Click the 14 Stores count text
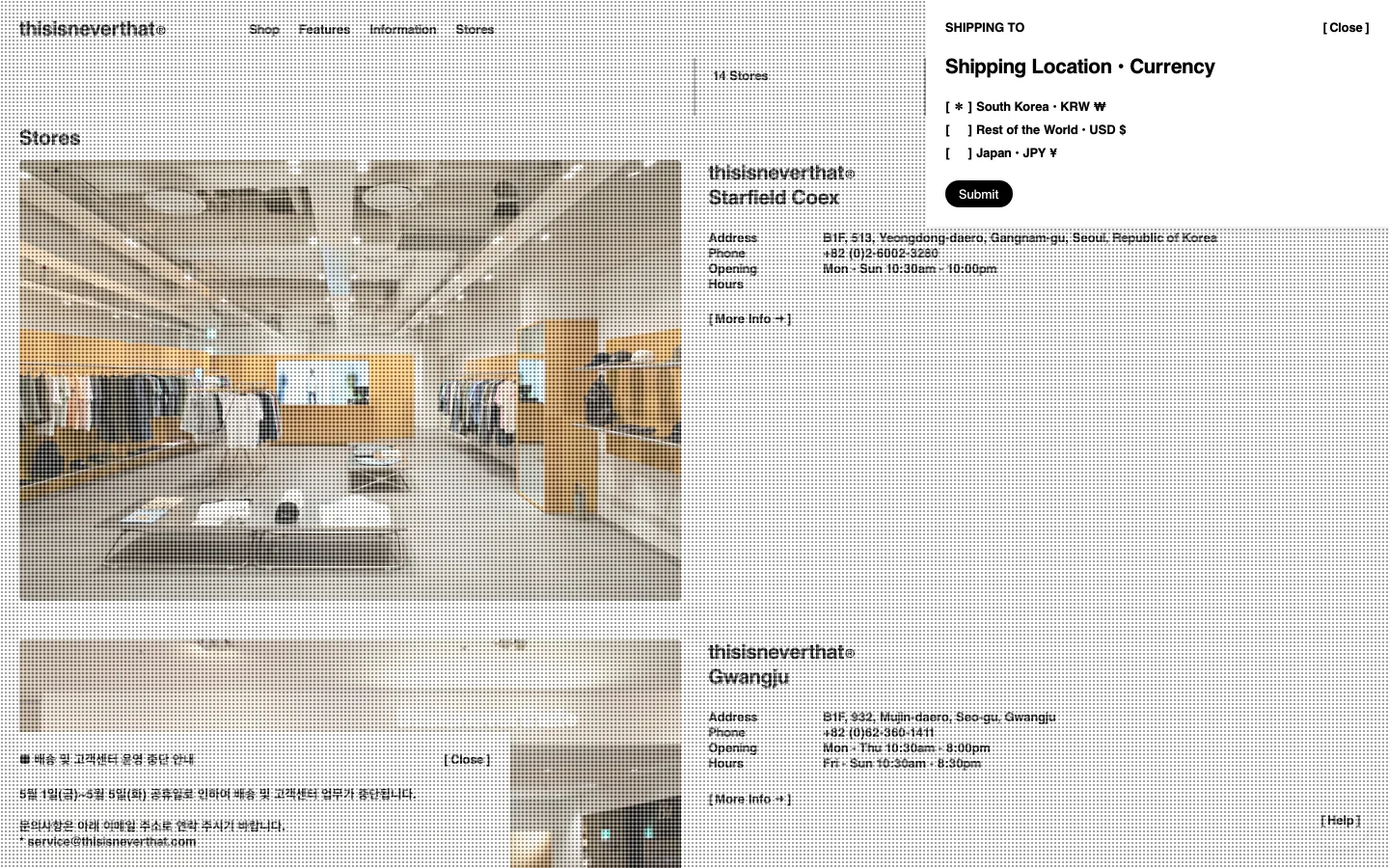Screen dimensions: 1389x868 click(741, 76)
